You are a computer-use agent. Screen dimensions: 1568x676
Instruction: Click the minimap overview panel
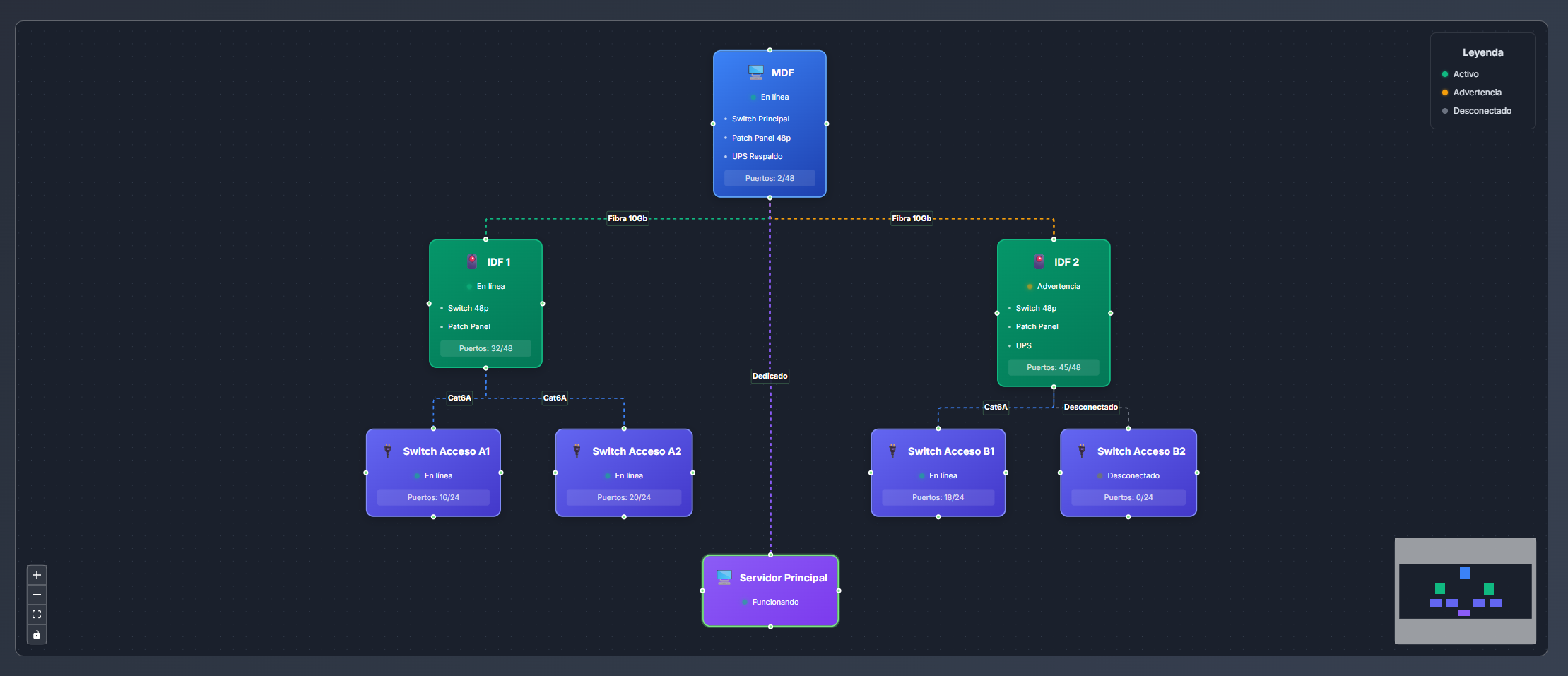click(x=1465, y=591)
